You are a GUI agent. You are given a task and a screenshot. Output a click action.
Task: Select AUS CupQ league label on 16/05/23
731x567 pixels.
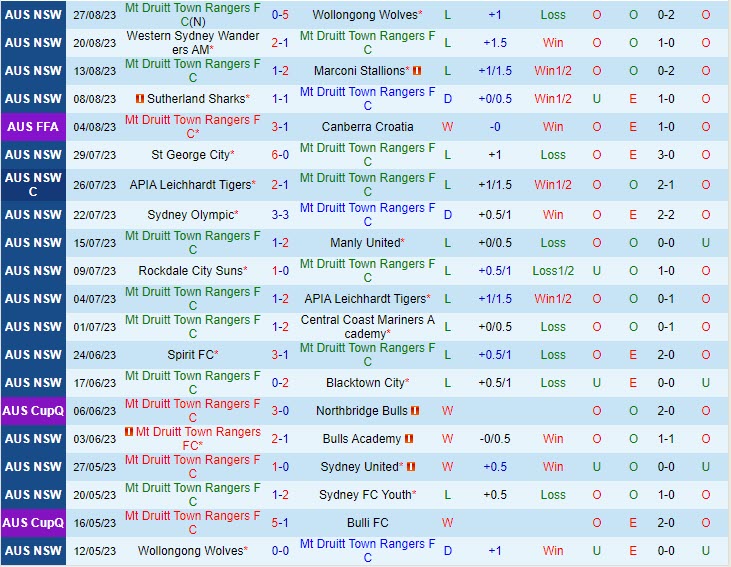pos(33,523)
